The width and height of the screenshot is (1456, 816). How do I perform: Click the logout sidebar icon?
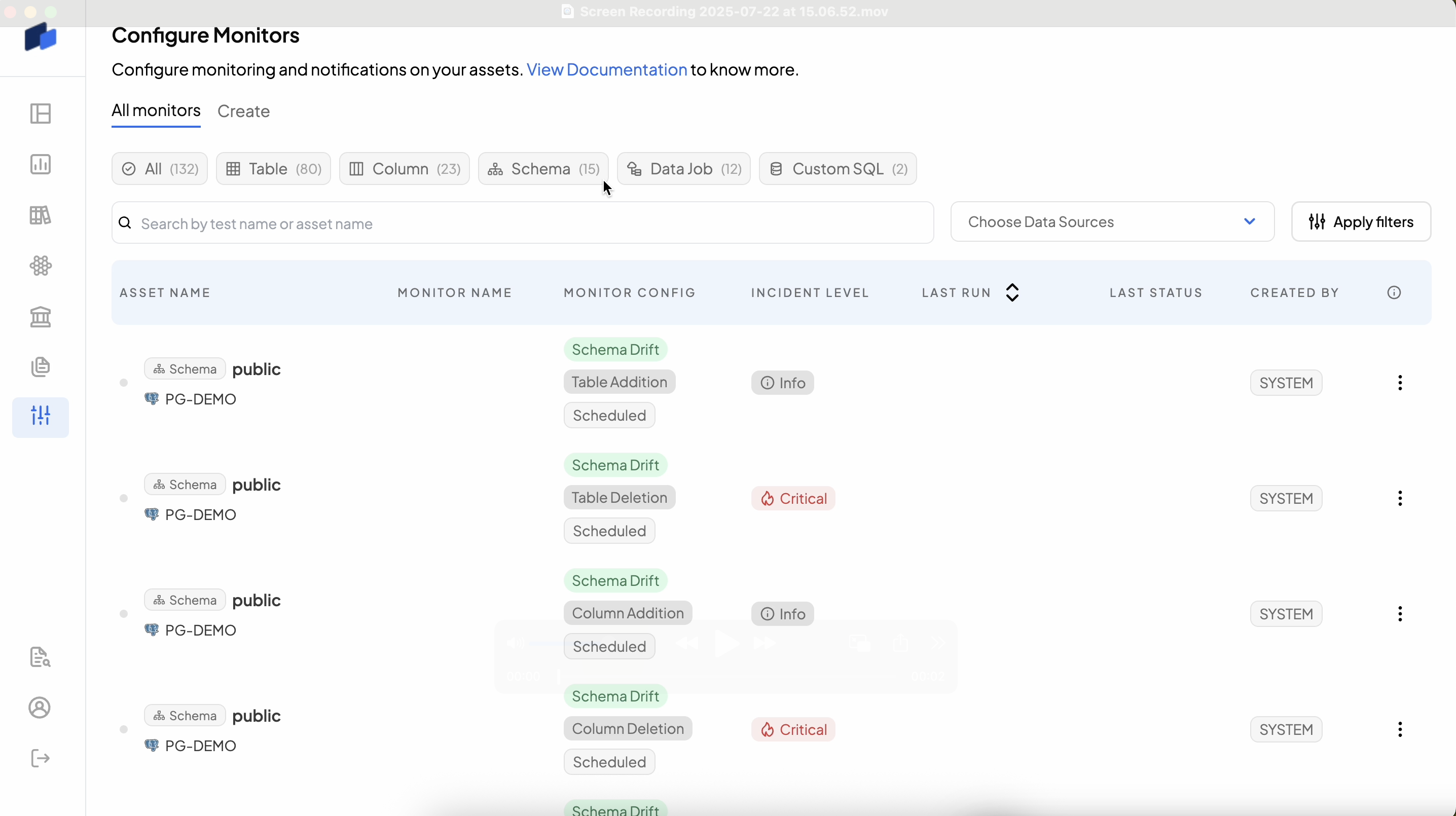(40, 758)
